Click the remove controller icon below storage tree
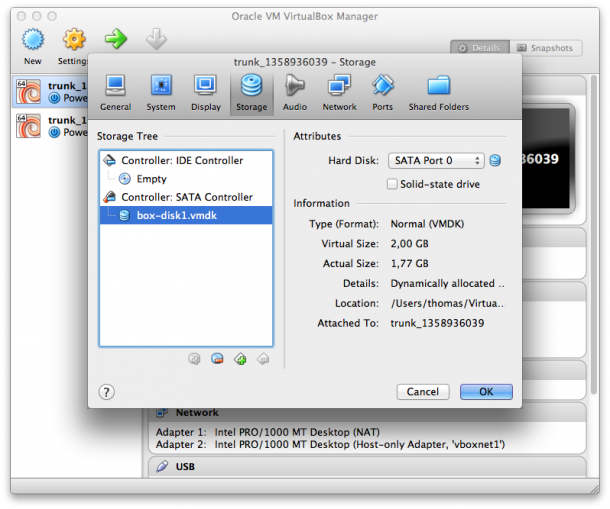 pyautogui.click(x=263, y=359)
